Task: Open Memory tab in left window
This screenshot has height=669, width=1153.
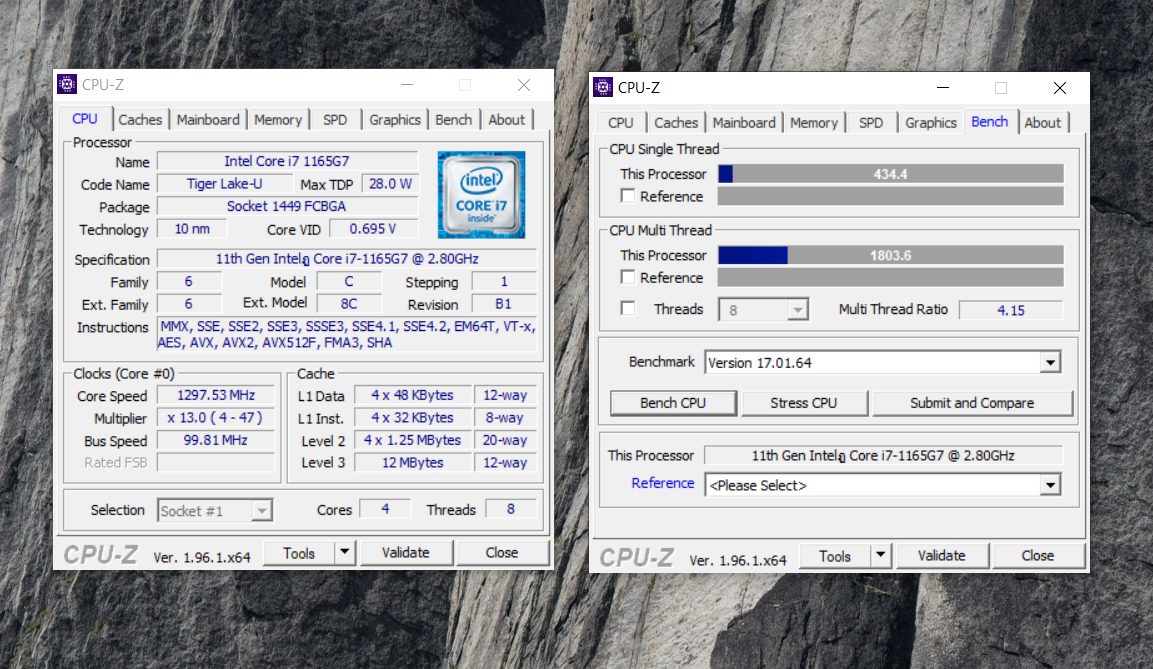Action: [x=278, y=120]
